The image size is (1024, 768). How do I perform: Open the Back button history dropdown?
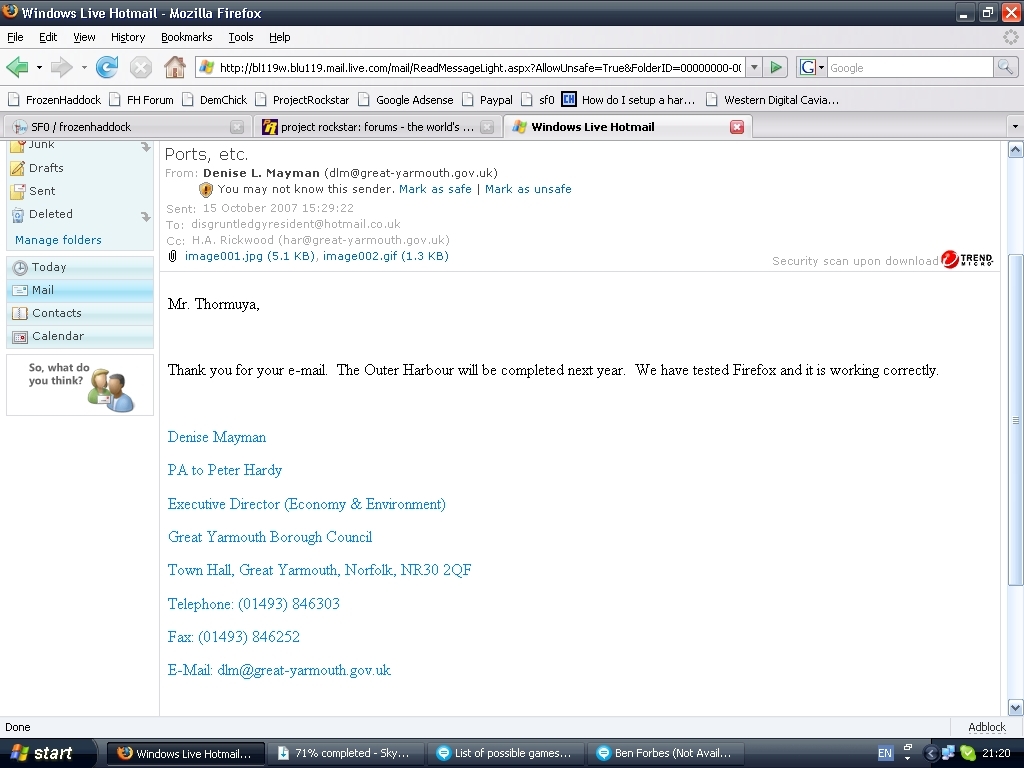click(x=39, y=67)
